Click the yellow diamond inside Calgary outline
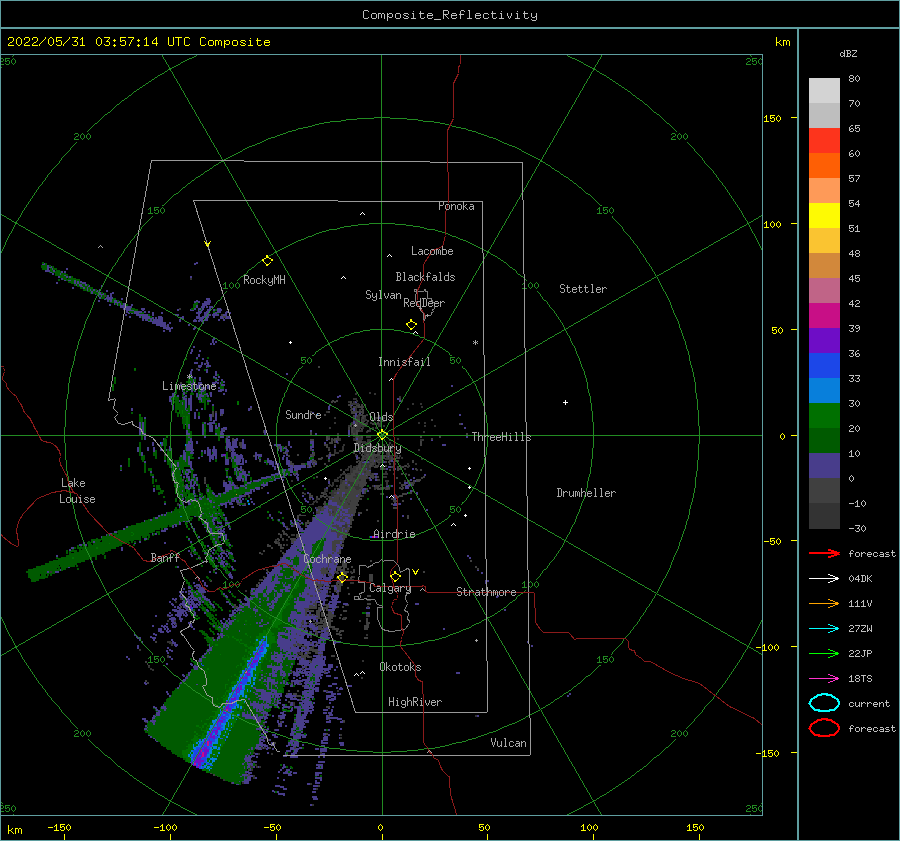The height and width of the screenshot is (841, 900). 395,576
